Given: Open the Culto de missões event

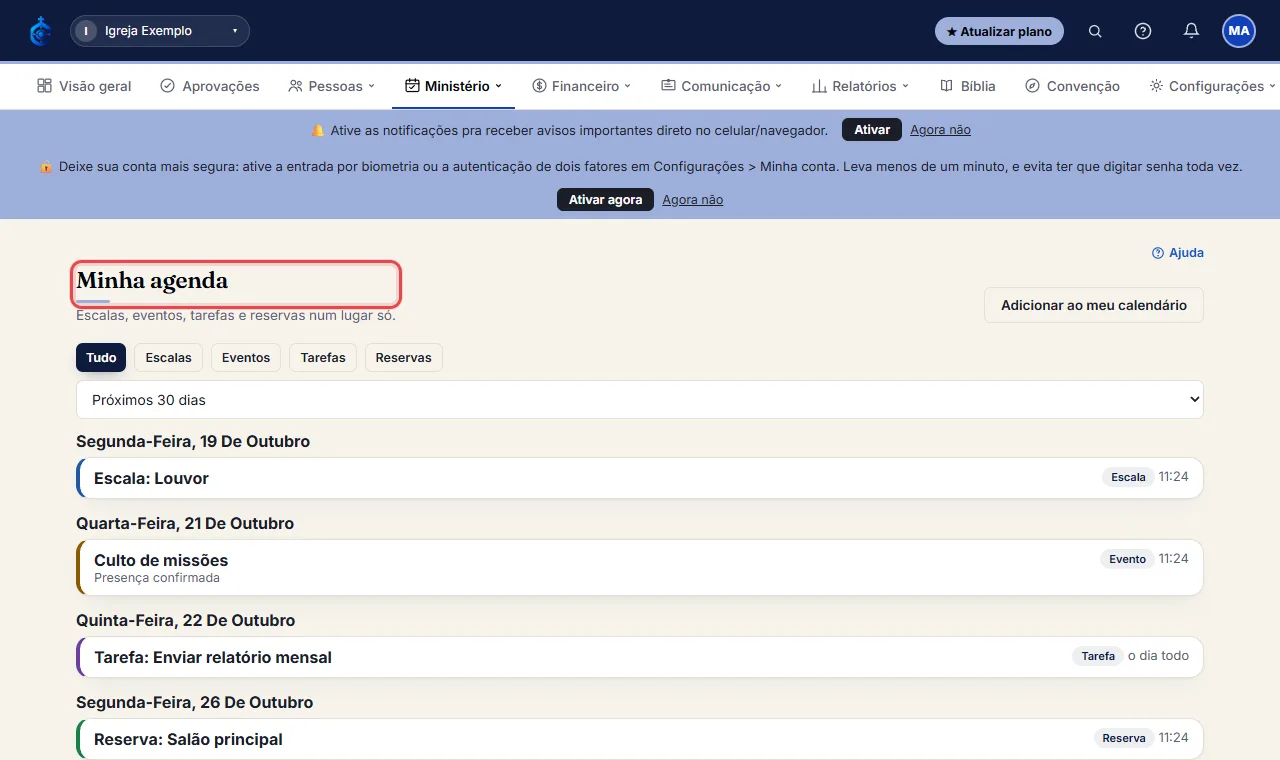Looking at the screenshot, I should [640, 567].
